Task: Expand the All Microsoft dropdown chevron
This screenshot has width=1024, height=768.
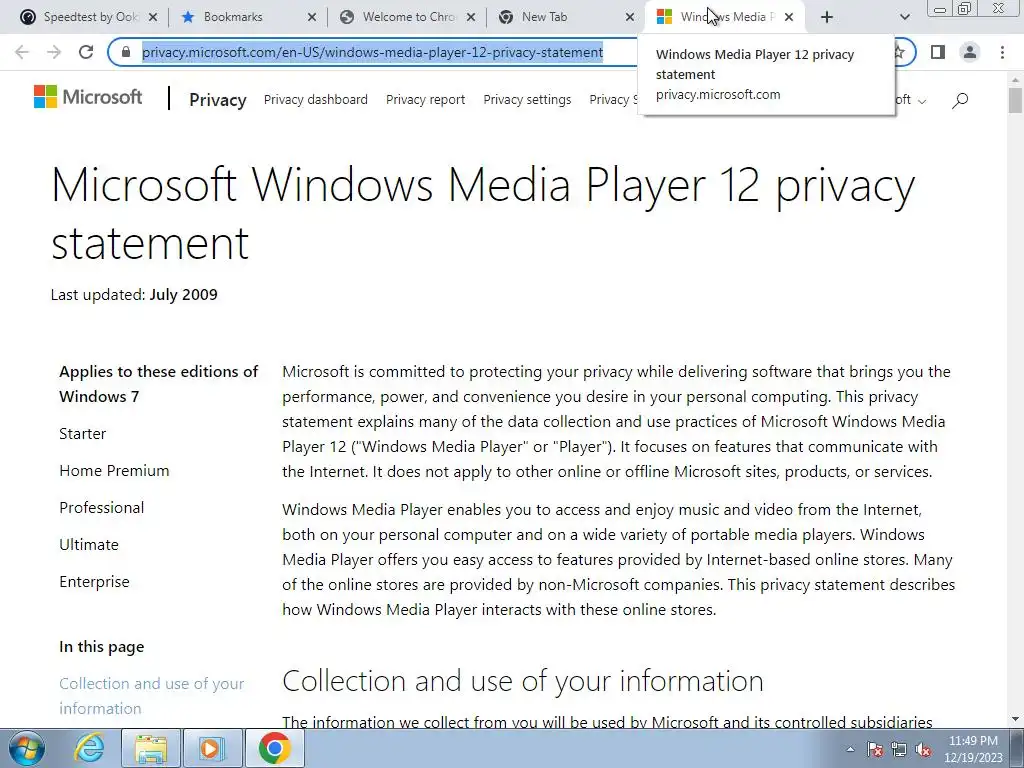Action: click(x=921, y=101)
